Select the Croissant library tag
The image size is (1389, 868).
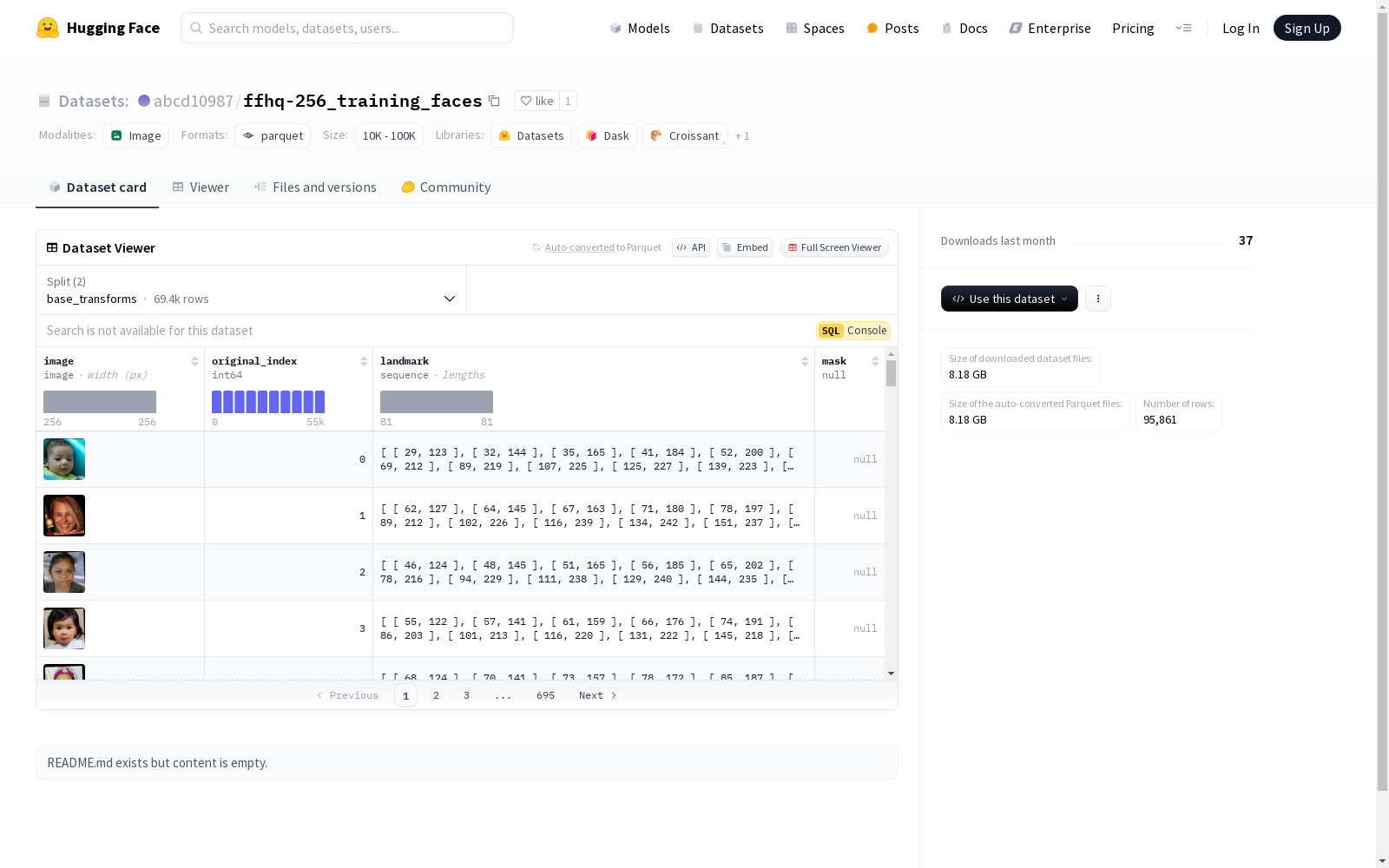pyautogui.click(x=686, y=135)
